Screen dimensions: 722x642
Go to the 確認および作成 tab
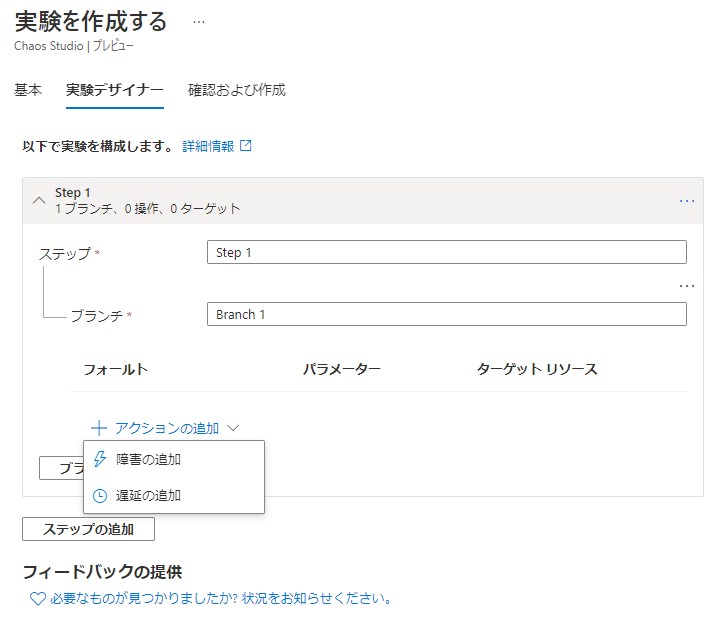click(x=237, y=90)
